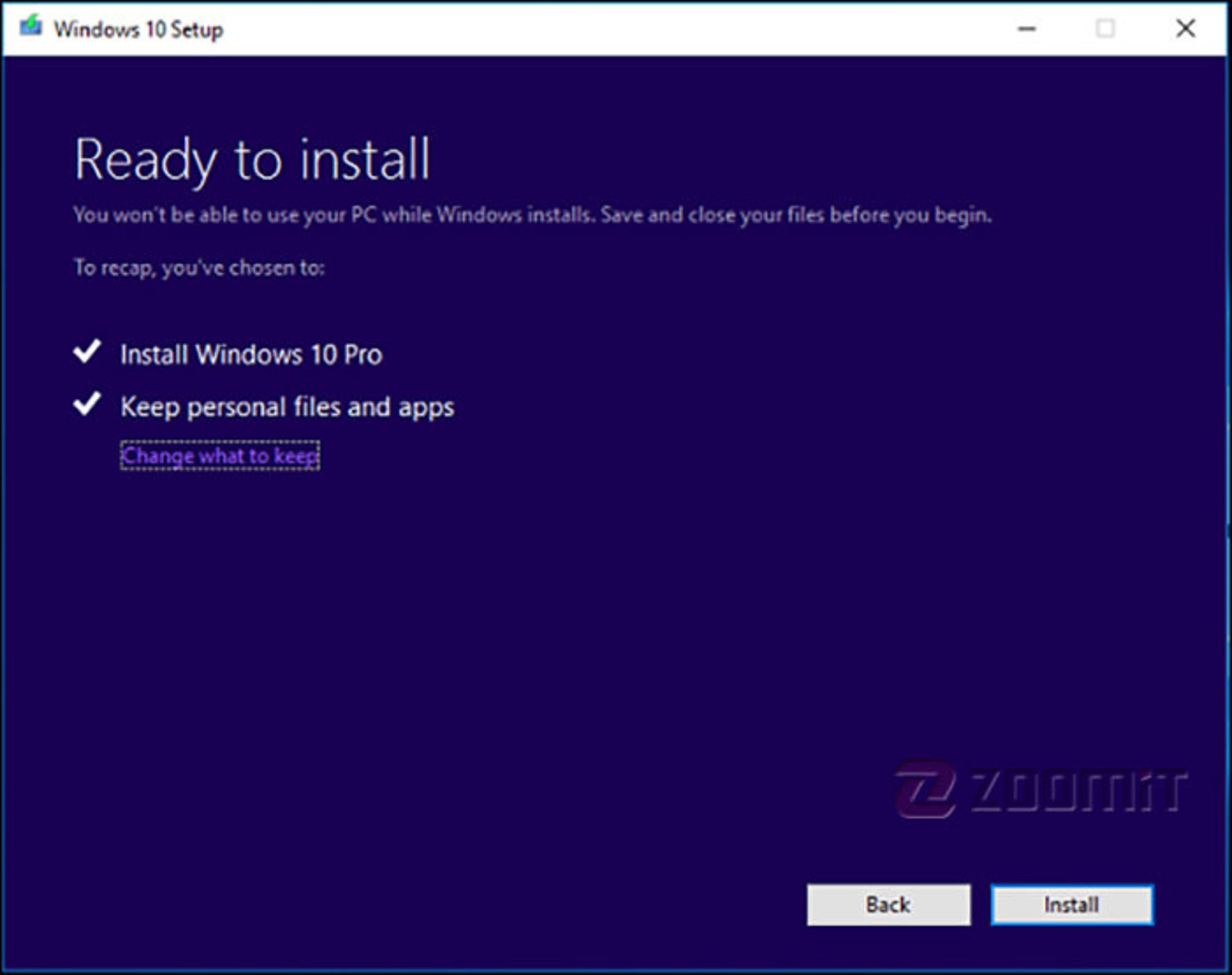Select the 'Install Windows 10 Pro' text
Viewport: 1232px width, 975px height.
(252, 355)
